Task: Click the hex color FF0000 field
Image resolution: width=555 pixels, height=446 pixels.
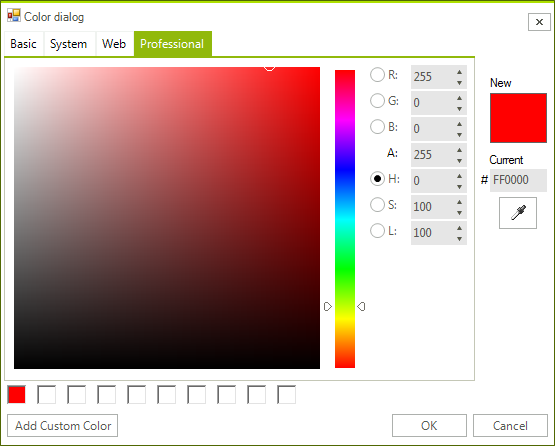Action: [x=518, y=180]
